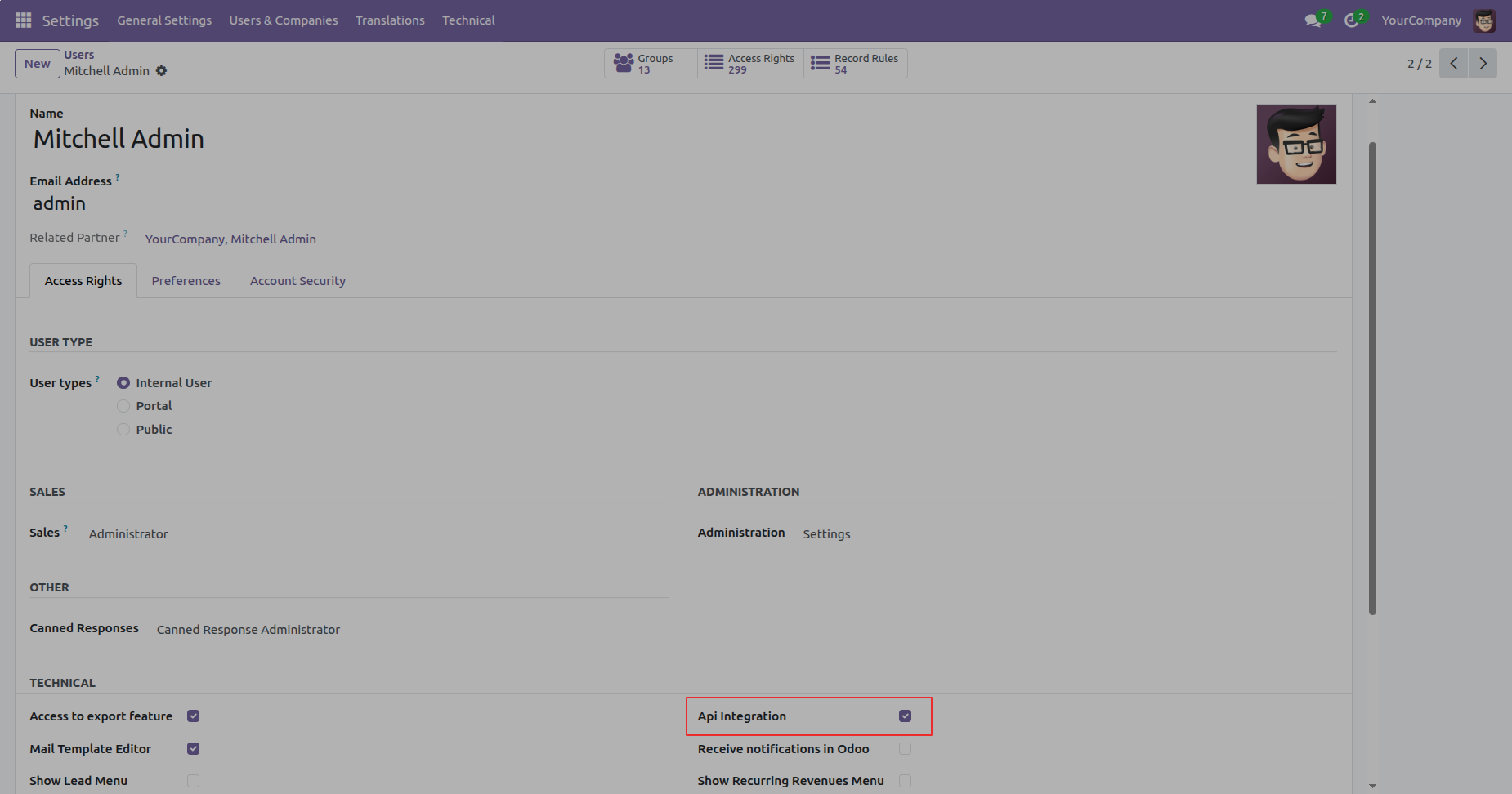Open the Users & Companies menu

(284, 20)
